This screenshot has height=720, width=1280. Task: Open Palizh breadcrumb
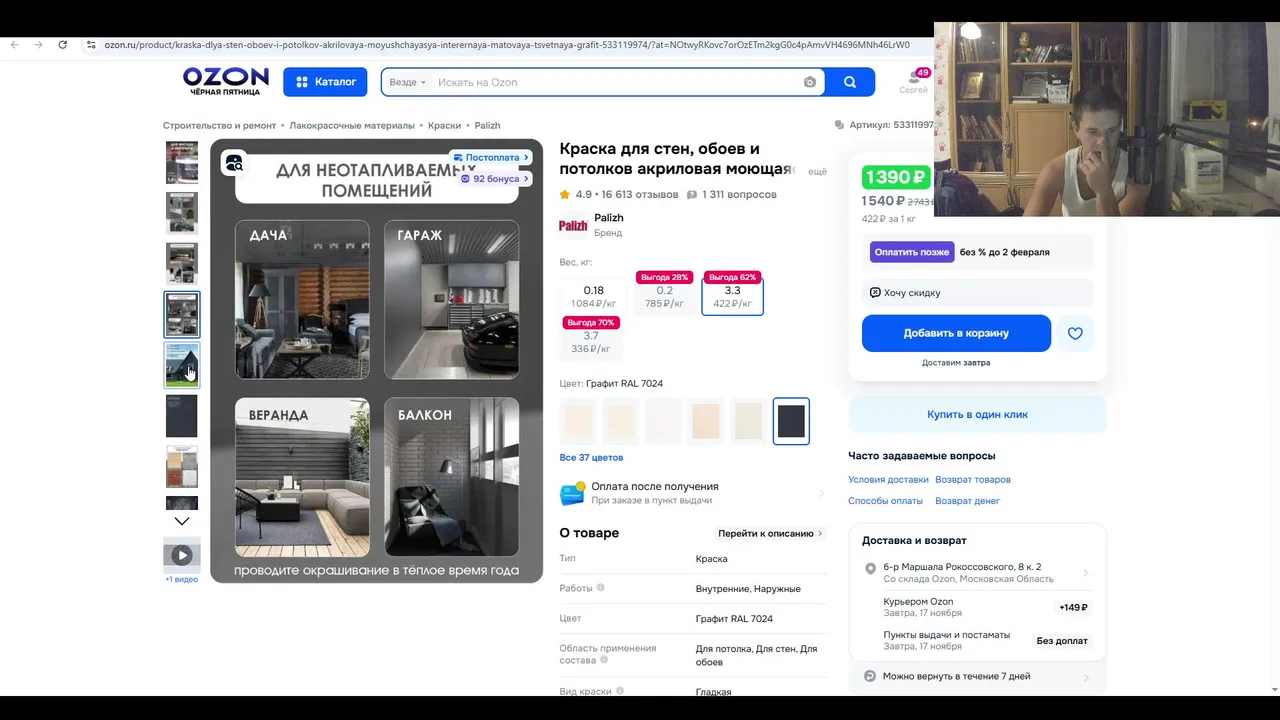pyautogui.click(x=487, y=126)
